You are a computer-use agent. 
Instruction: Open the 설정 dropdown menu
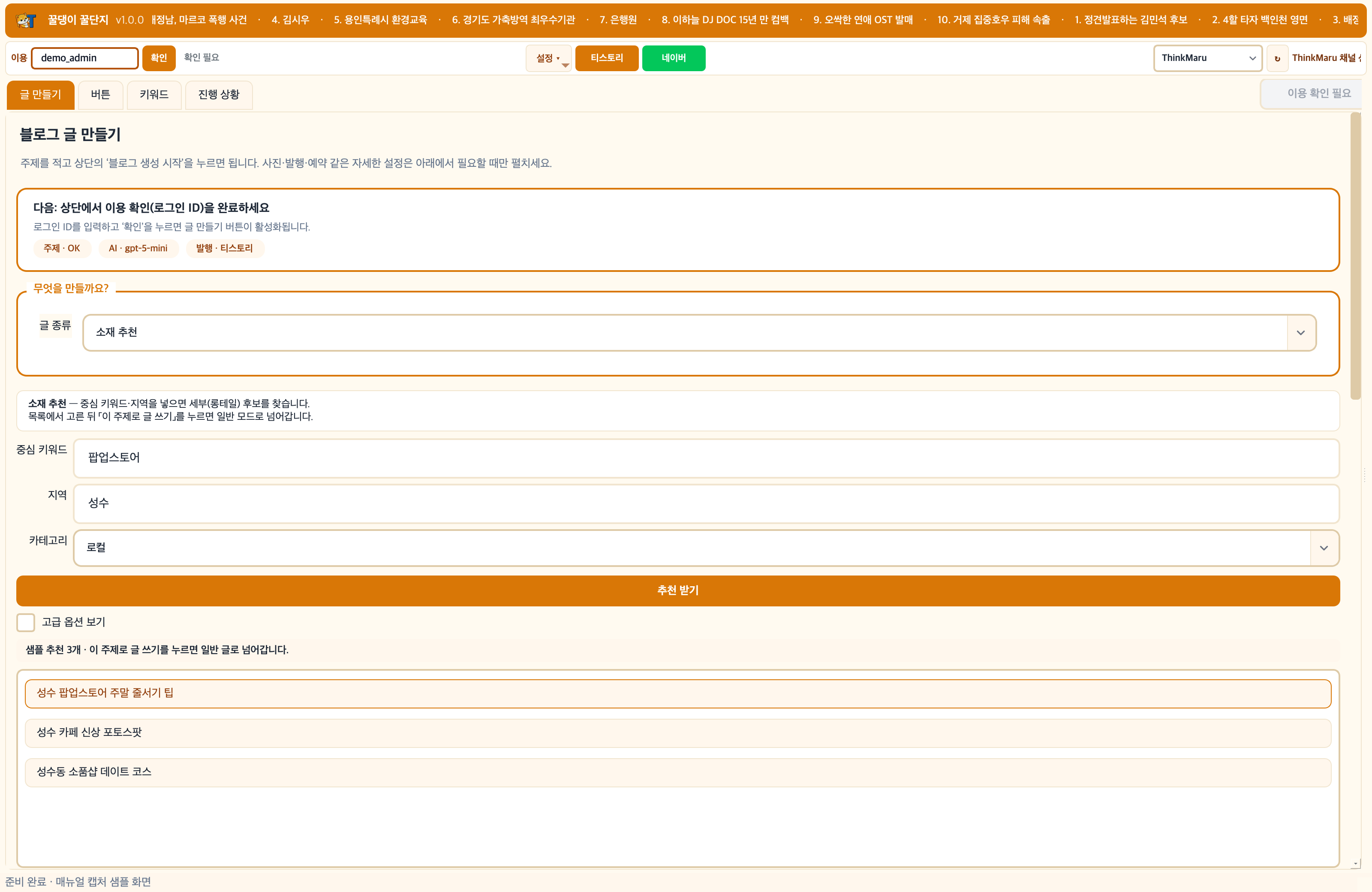pyautogui.click(x=548, y=58)
